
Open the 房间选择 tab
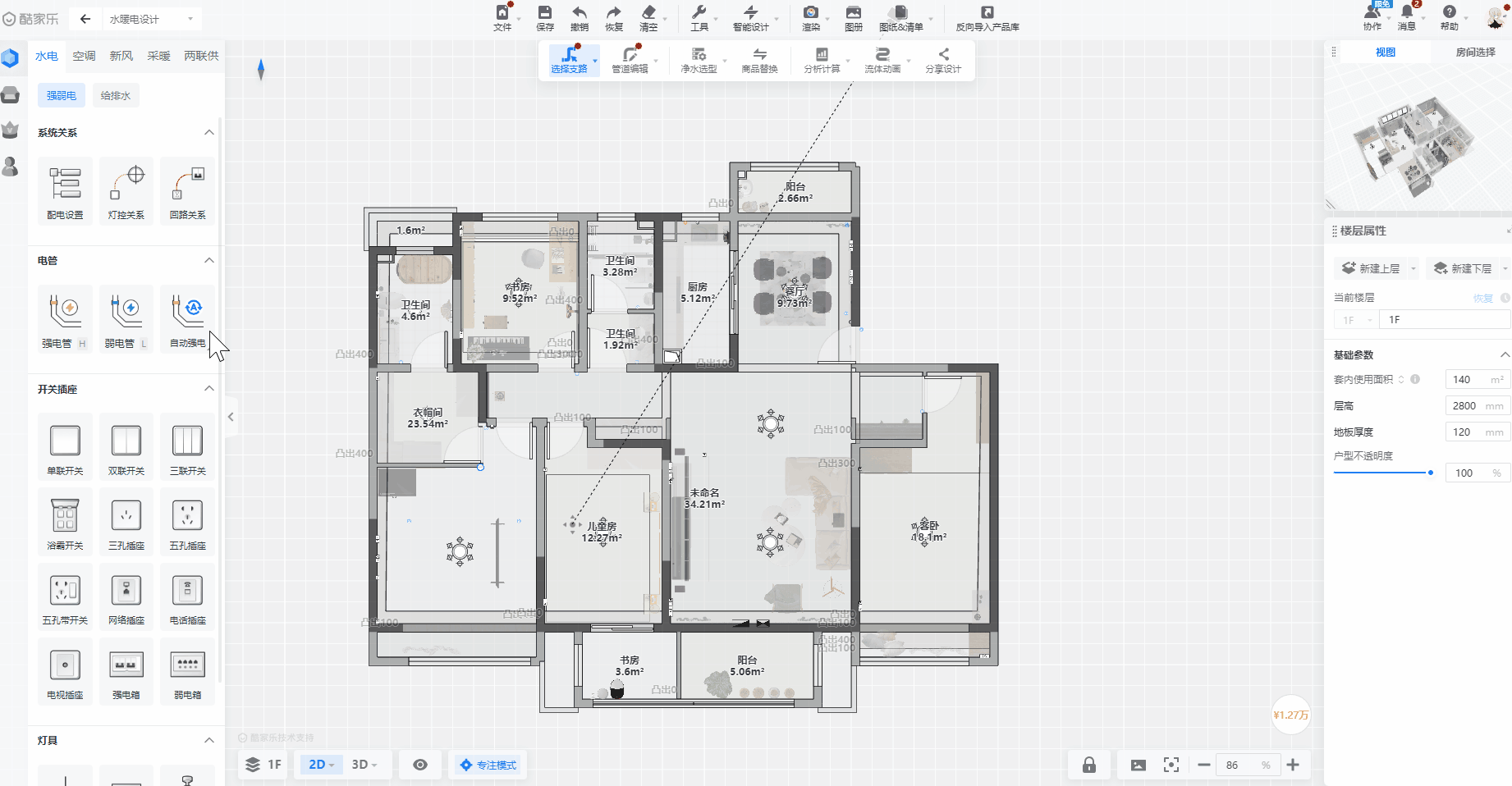[1475, 52]
